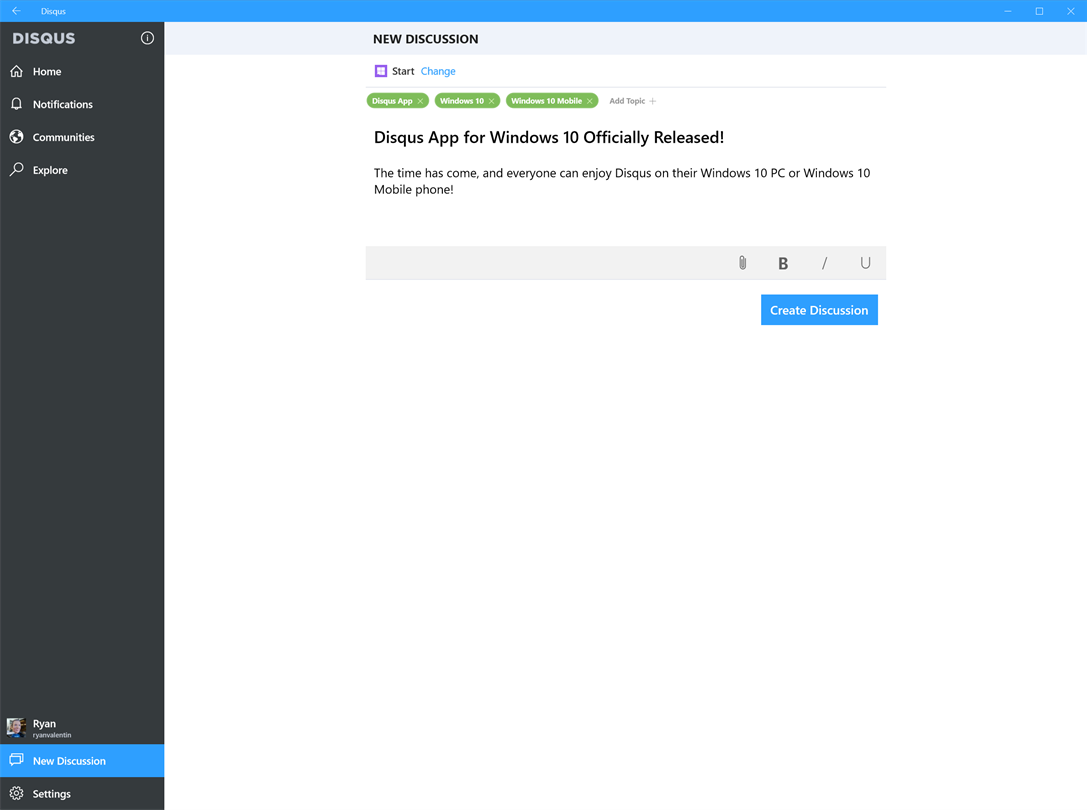This screenshot has width=1087, height=810.
Task: Toggle italic formatting
Action: click(824, 264)
